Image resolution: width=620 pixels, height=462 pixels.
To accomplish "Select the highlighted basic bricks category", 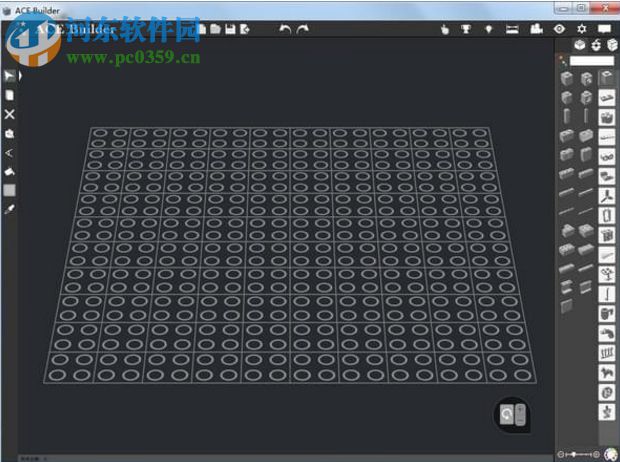I will pyautogui.click(x=607, y=78).
